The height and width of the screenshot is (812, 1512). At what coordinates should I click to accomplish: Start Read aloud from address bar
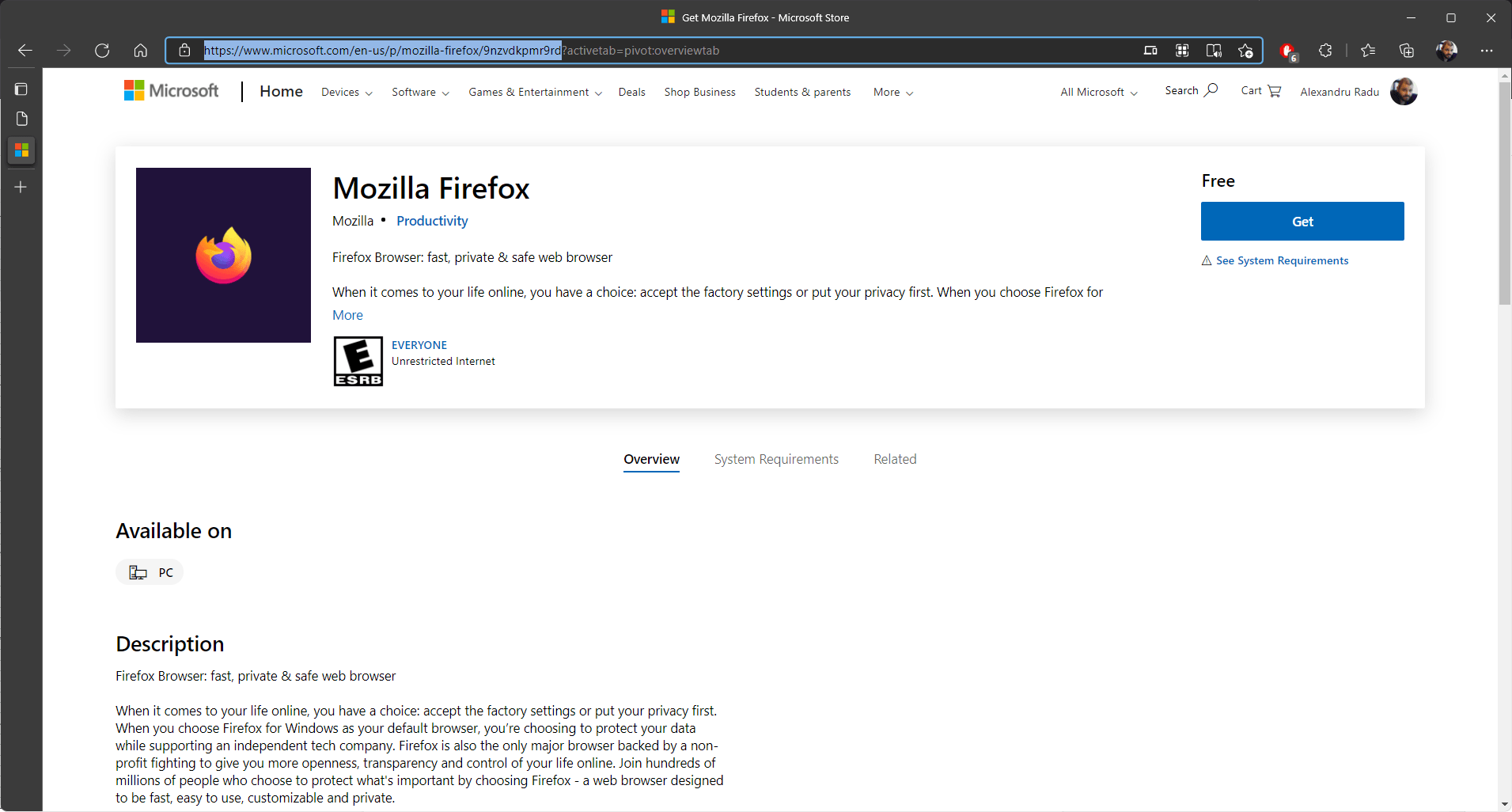tap(1214, 51)
